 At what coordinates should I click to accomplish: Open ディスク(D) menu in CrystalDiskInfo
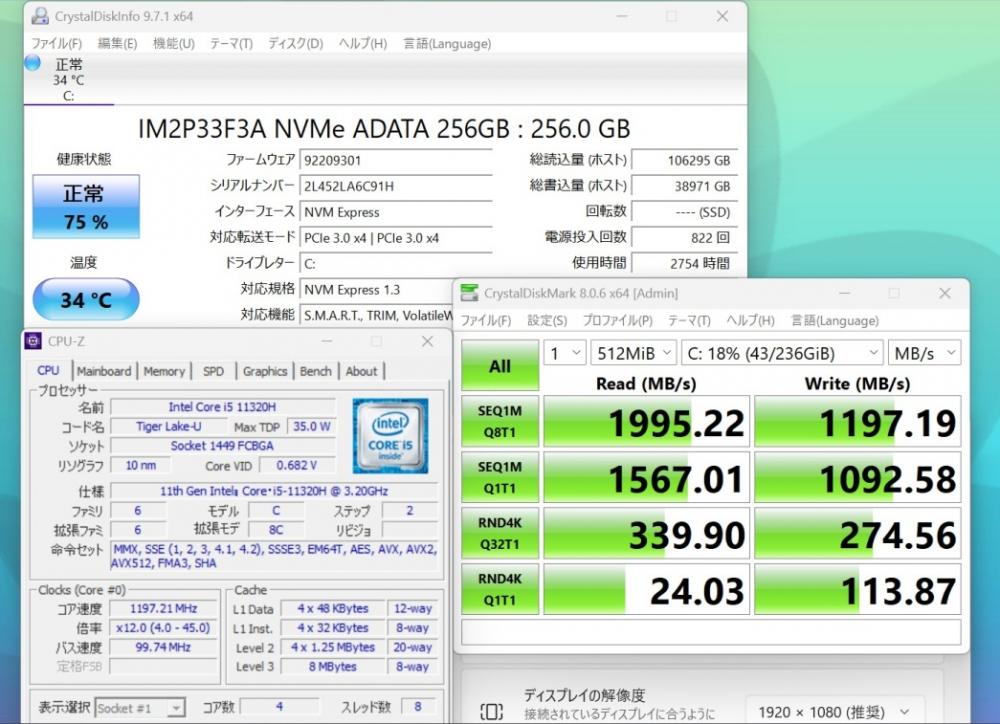pos(295,43)
